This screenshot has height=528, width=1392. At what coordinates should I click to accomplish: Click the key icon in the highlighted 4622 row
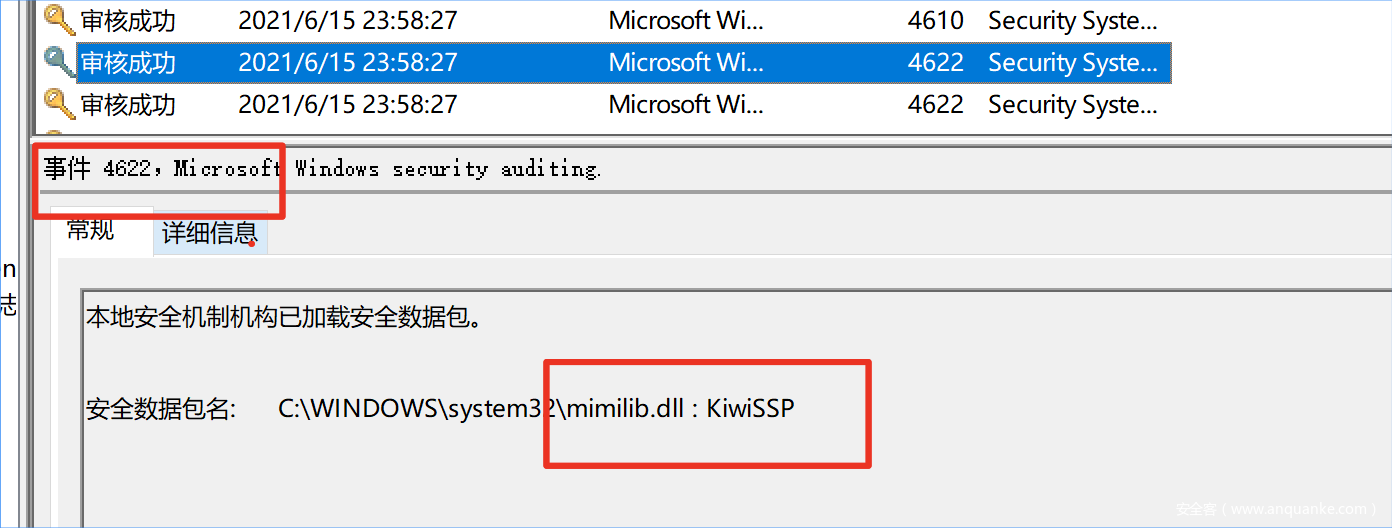[x=59, y=62]
